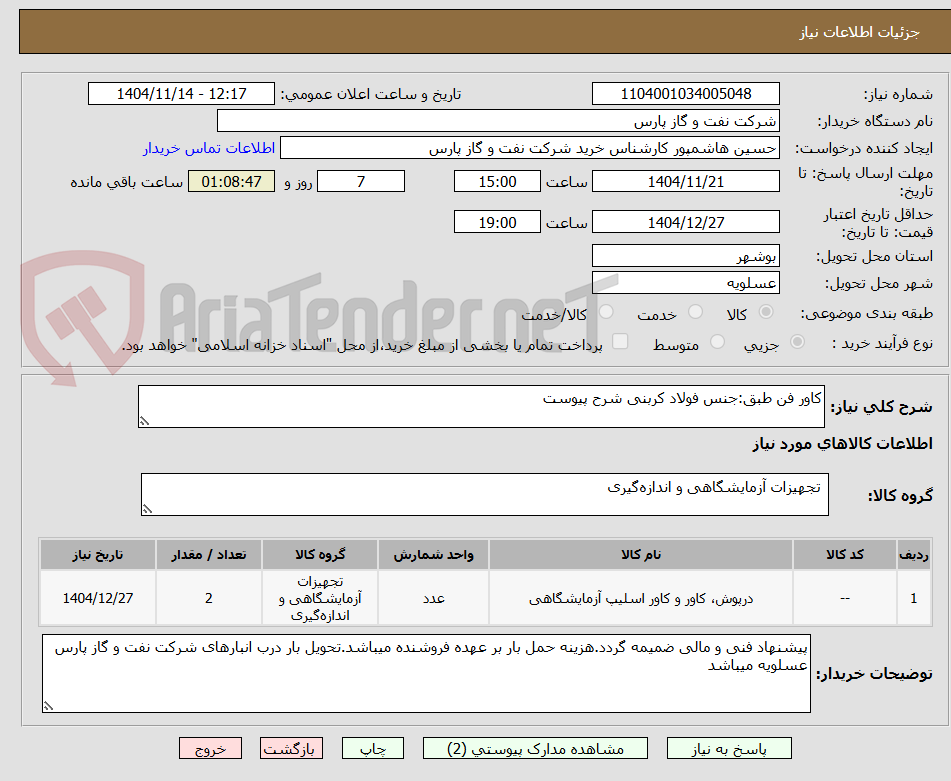Click the واحد شمارش column header
This screenshot has width=951, height=781.
tap(434, 555)
